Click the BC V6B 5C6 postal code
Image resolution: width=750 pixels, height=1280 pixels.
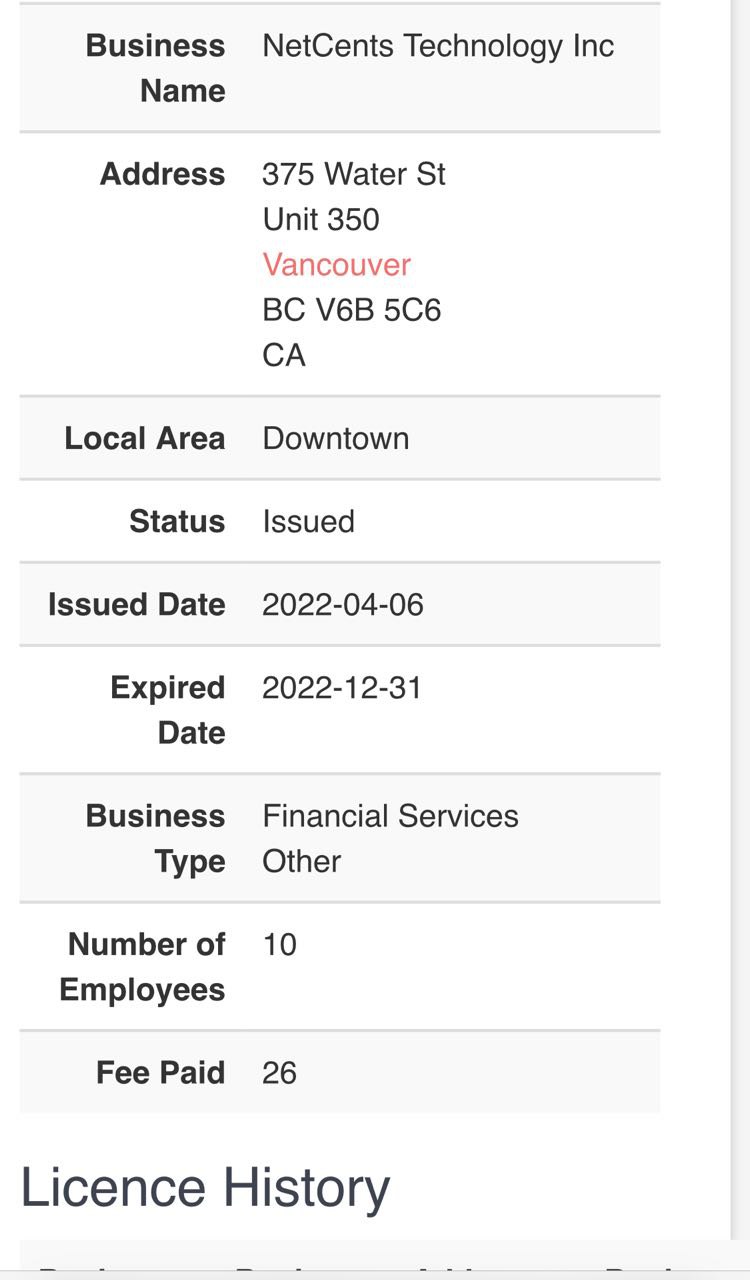coord(351,310)
